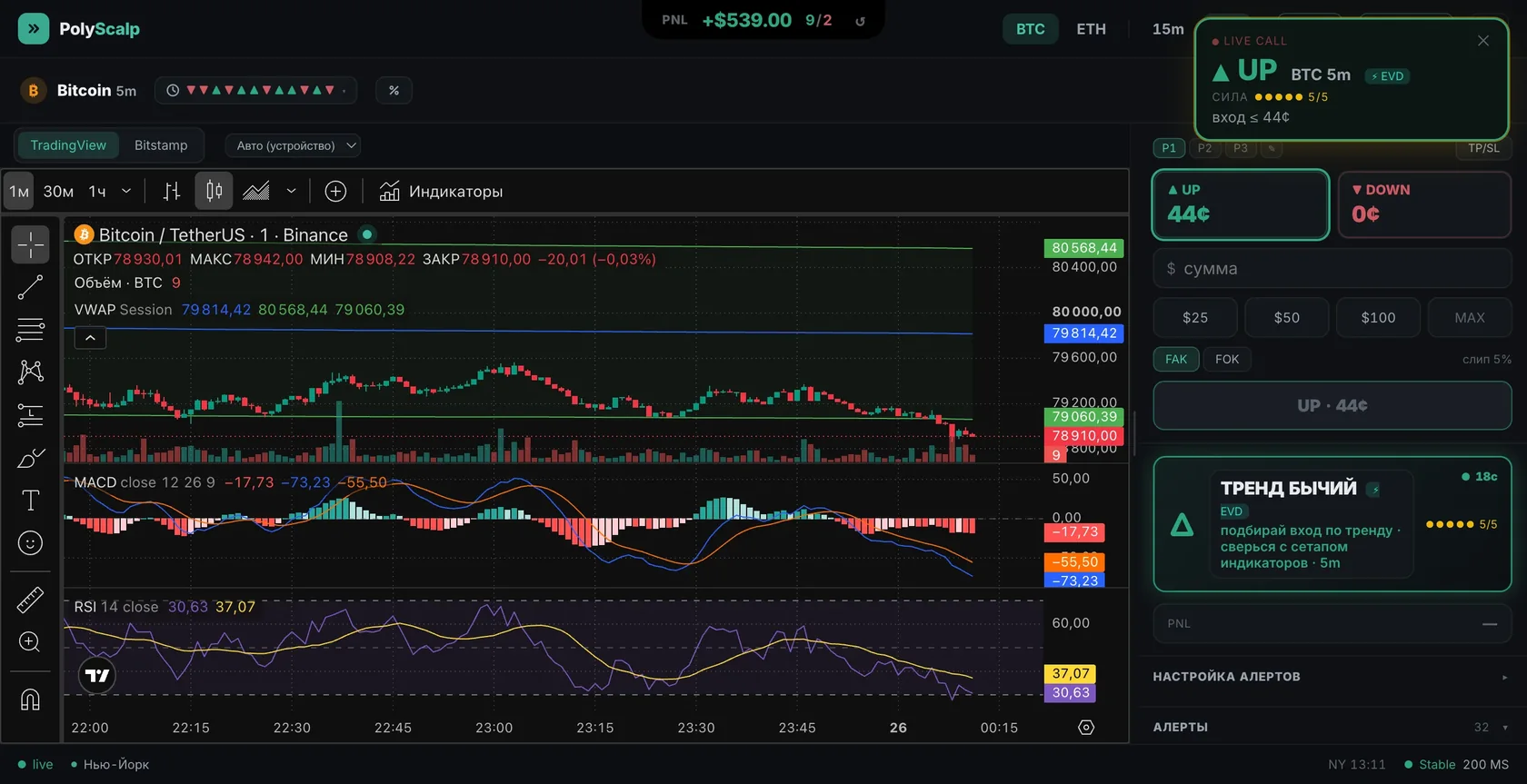Image resolution: width=1527 pixels, height=784 pixels.
Task: Click the TradingView logo on the chart
Action: tap(97, 676)
